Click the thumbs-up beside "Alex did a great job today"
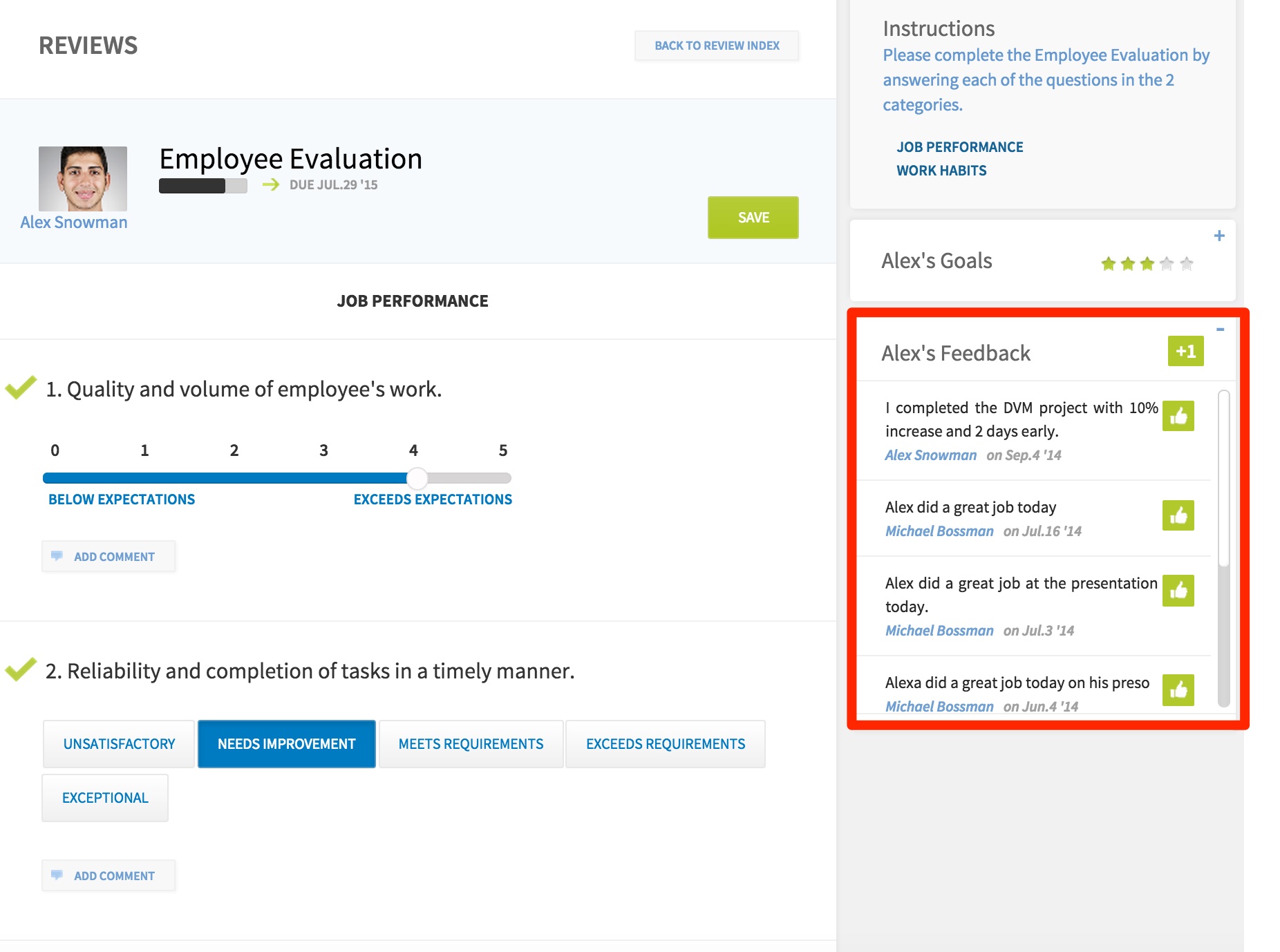 (x=1179, y=515)
